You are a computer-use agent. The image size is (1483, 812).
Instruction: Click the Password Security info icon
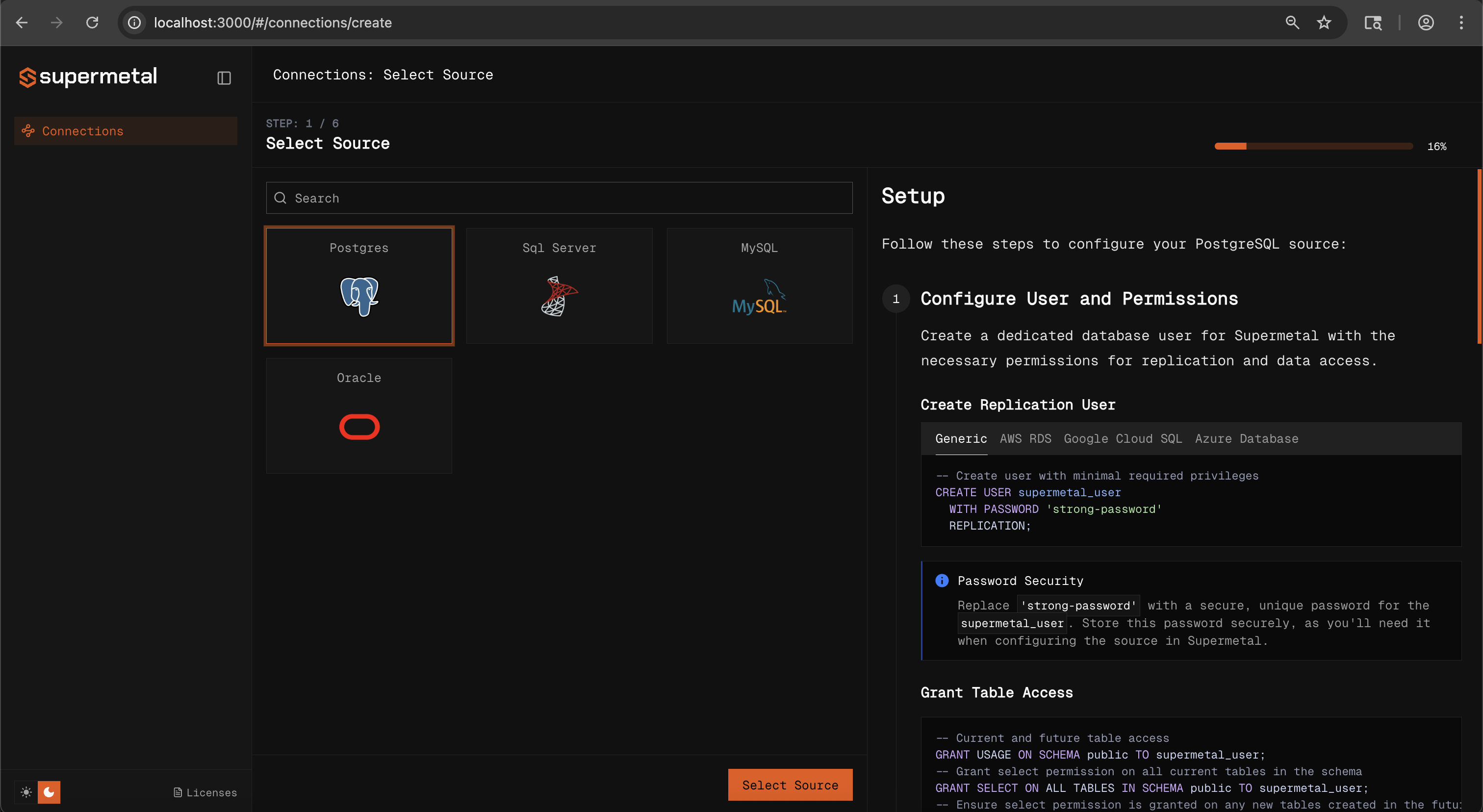coord(942,580)
